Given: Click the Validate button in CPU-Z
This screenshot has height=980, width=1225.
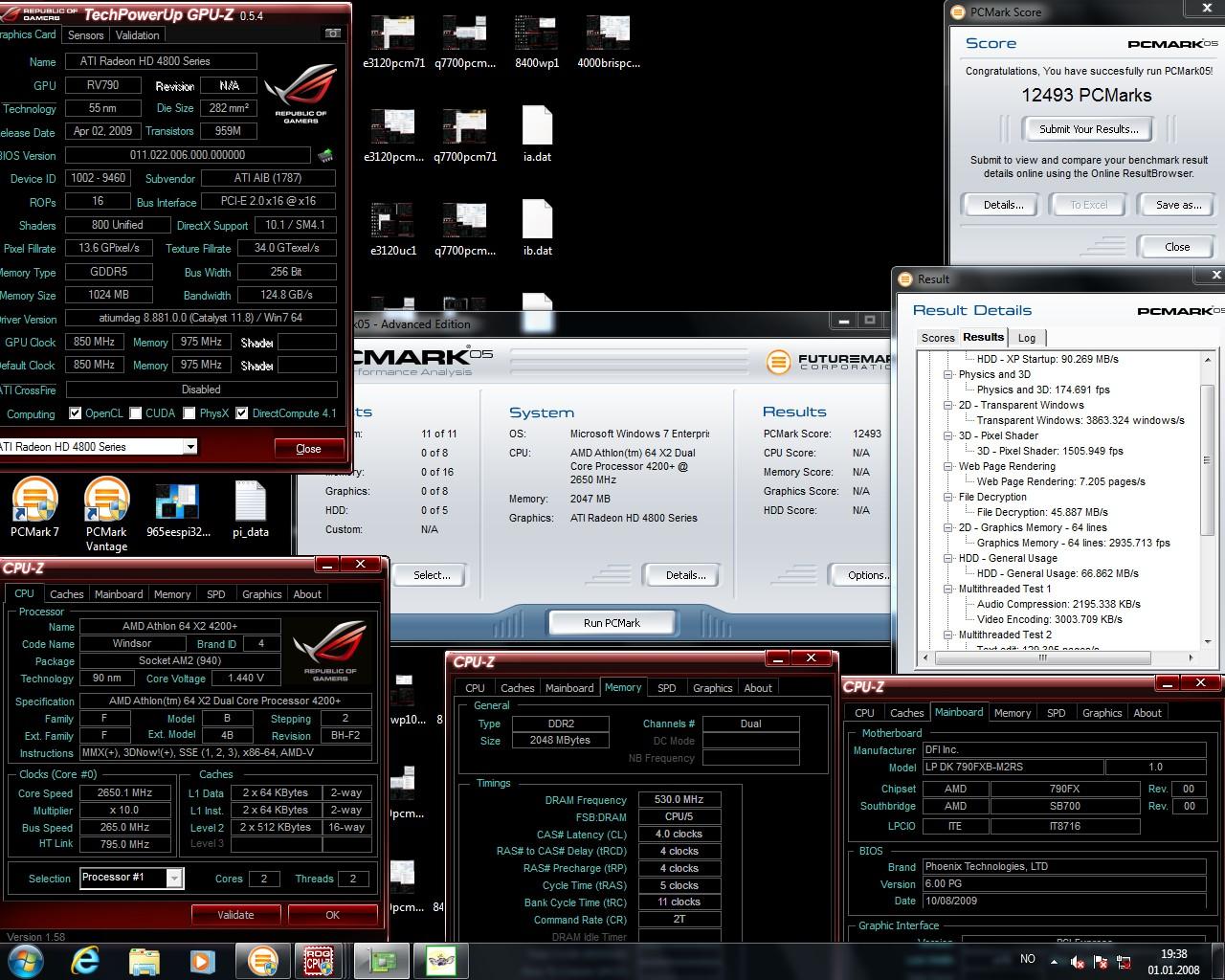Looking at the screenshot, I should pos(235,915).
